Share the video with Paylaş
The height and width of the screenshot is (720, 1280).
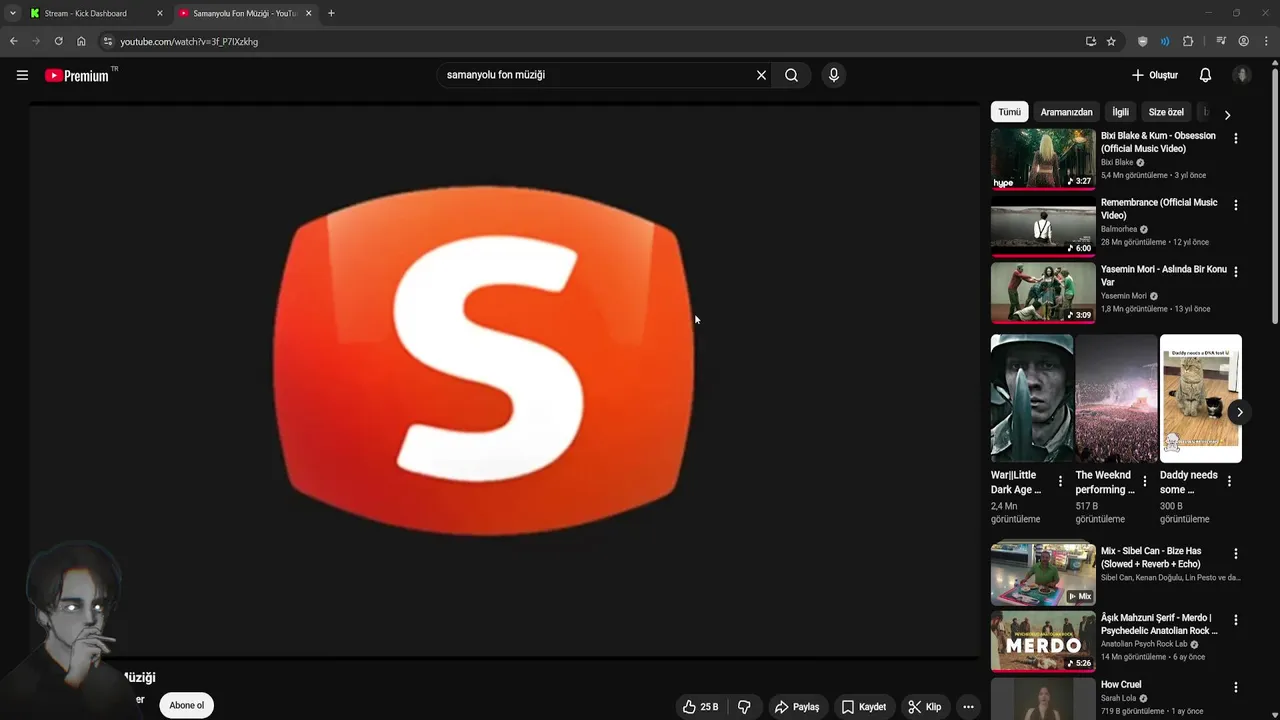[x=797, y=706]
